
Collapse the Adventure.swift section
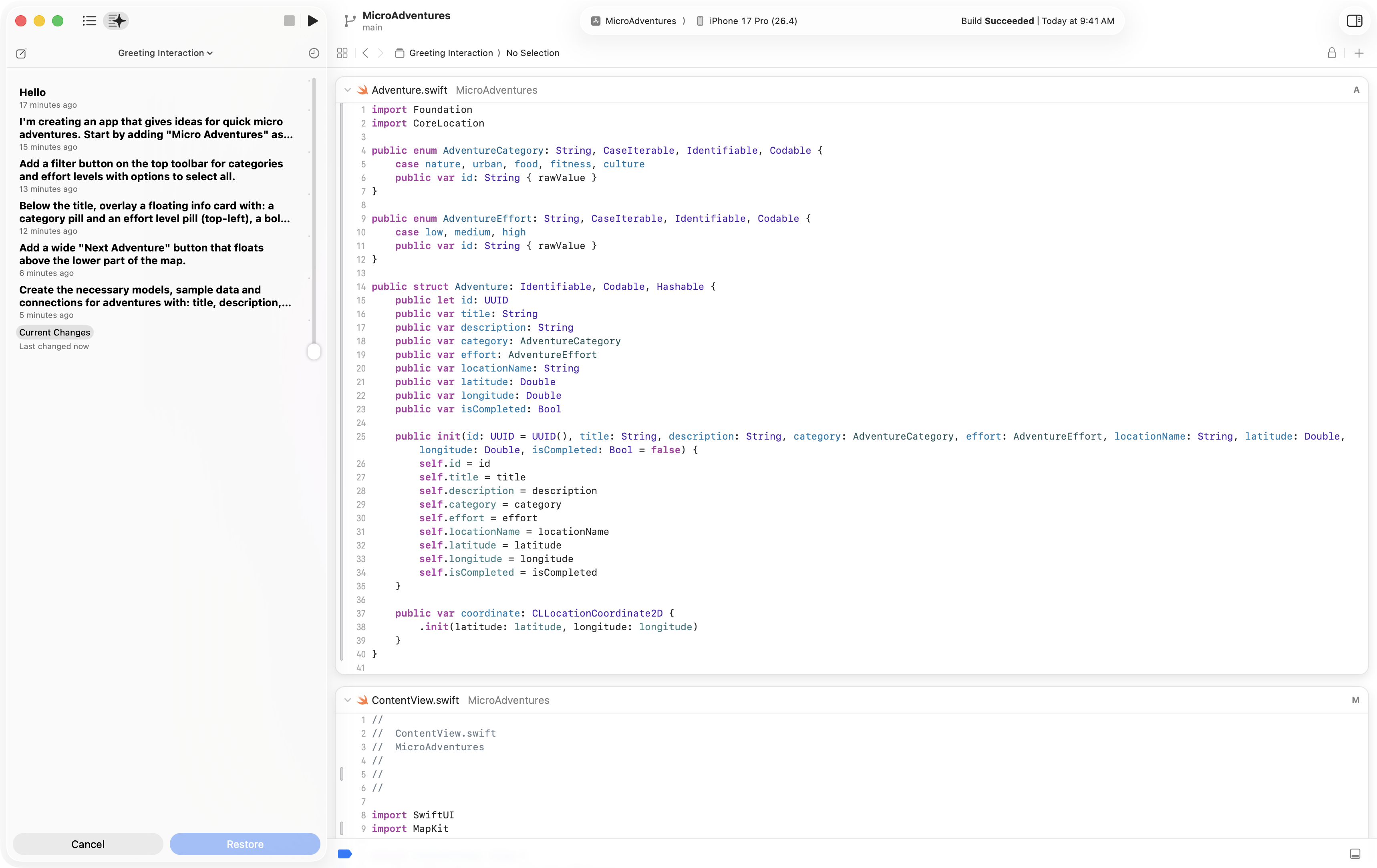coord(348,90)
